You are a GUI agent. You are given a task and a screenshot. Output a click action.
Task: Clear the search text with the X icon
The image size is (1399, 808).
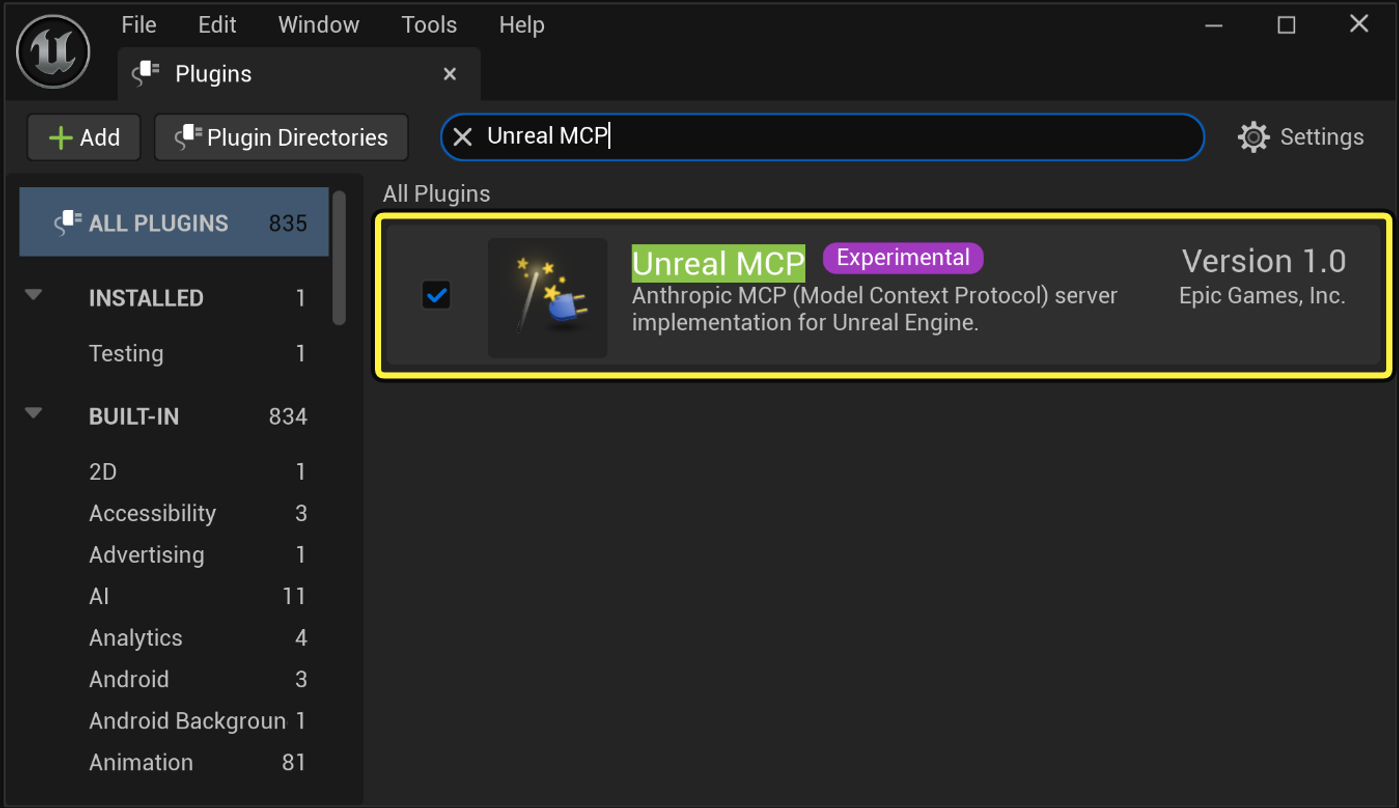click(x=462, y=137)
